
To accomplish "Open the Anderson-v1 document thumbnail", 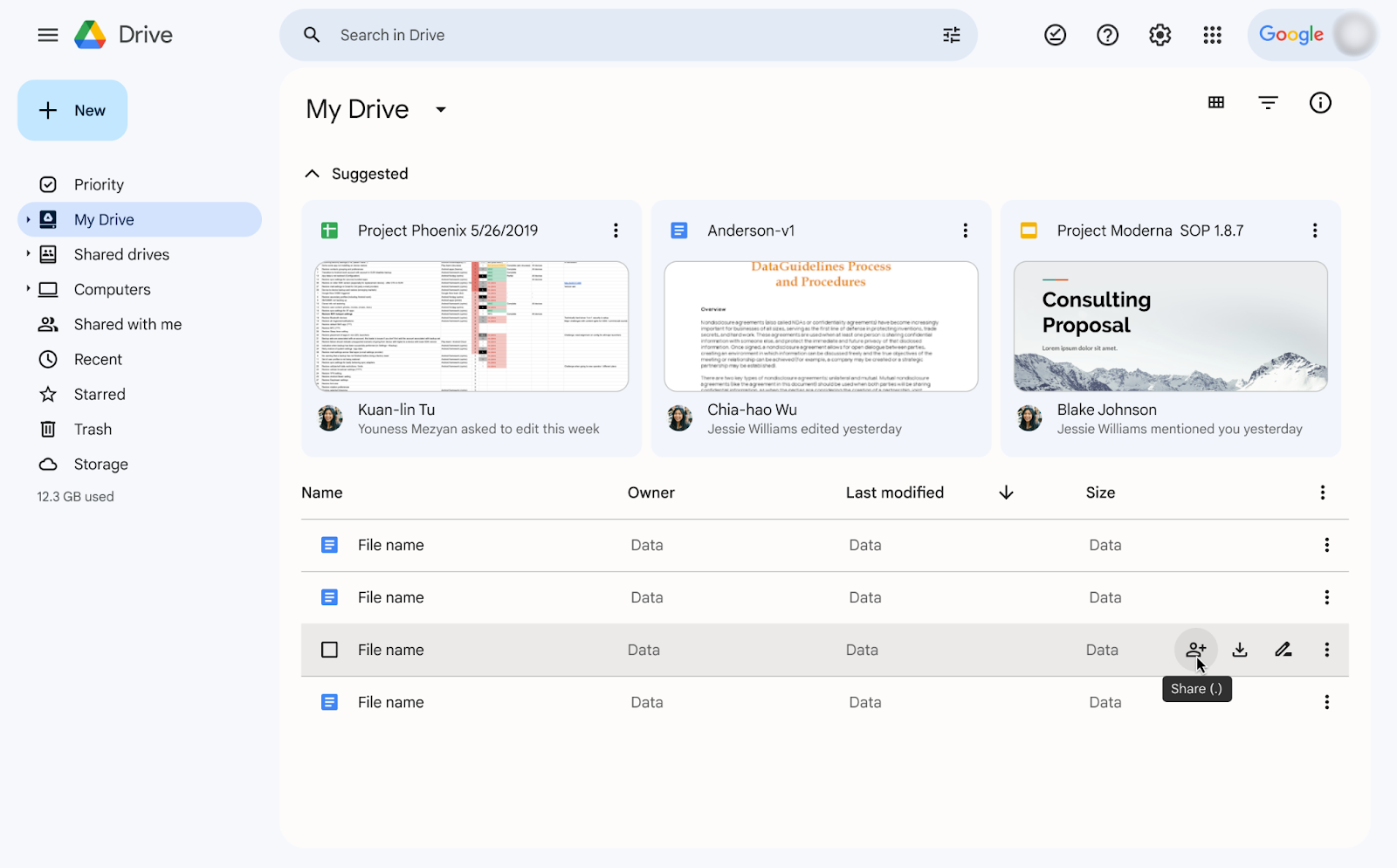I will tap(821, 327).
